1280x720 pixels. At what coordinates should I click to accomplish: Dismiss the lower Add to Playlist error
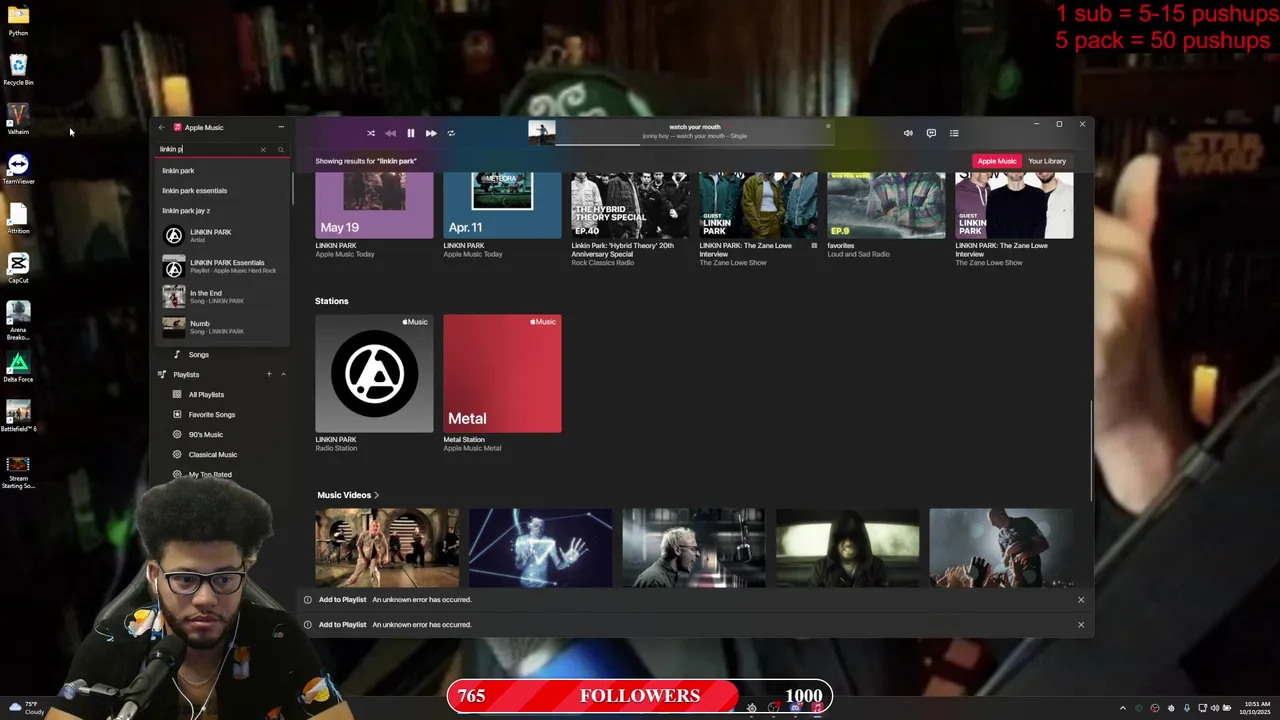1081,624
